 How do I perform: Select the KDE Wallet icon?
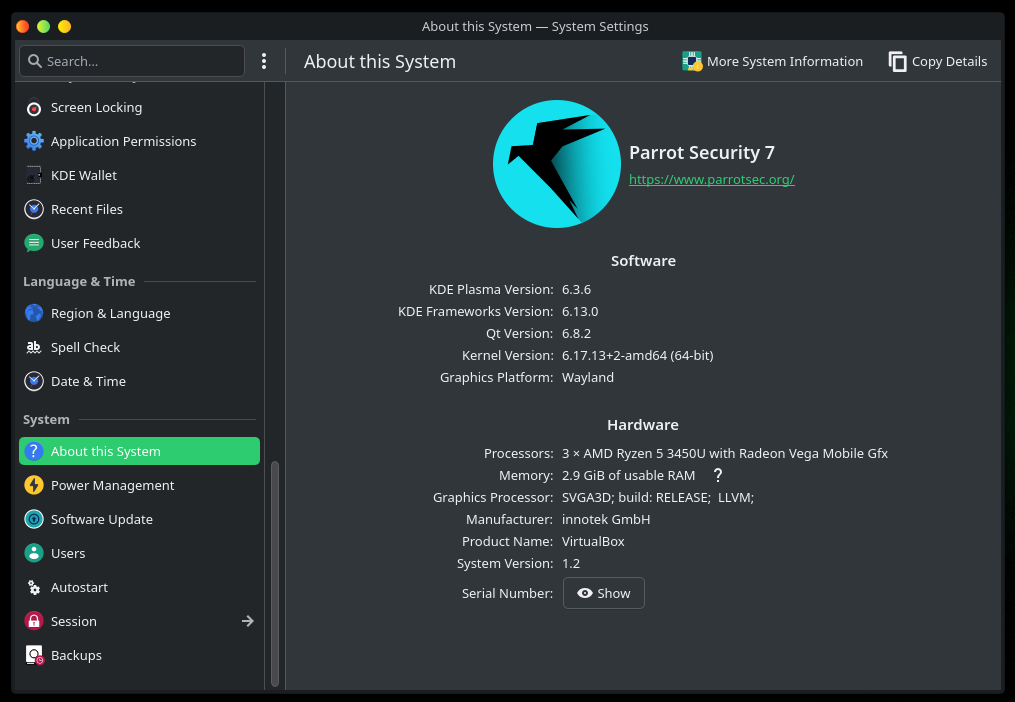(x=34, y=176)
